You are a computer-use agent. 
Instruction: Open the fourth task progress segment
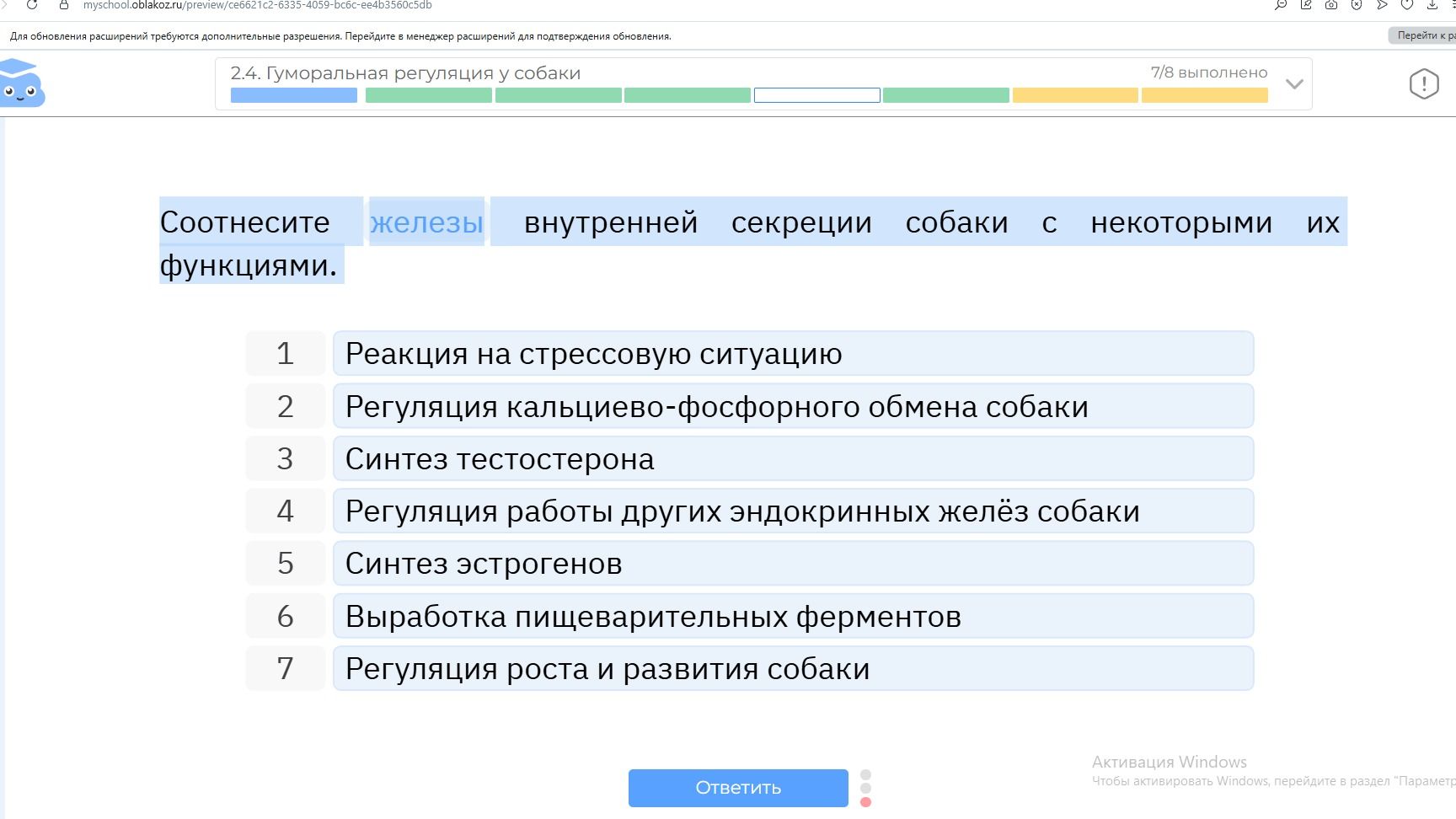(688, 95)
